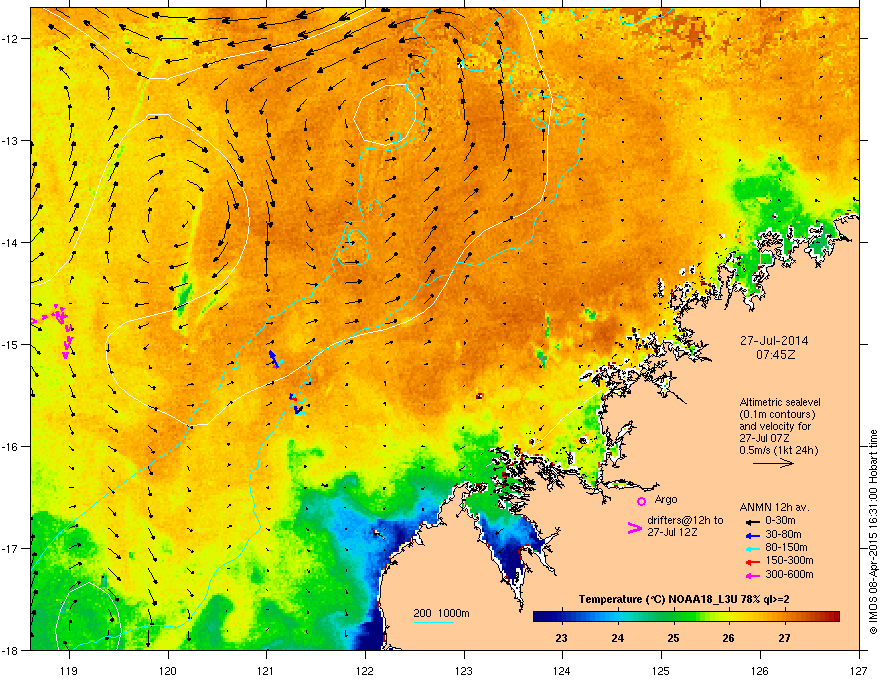The width and height of the screenshot is (880, 680).
Task: Click the date label 27-Jul-2014
Action: click(773, 341)
